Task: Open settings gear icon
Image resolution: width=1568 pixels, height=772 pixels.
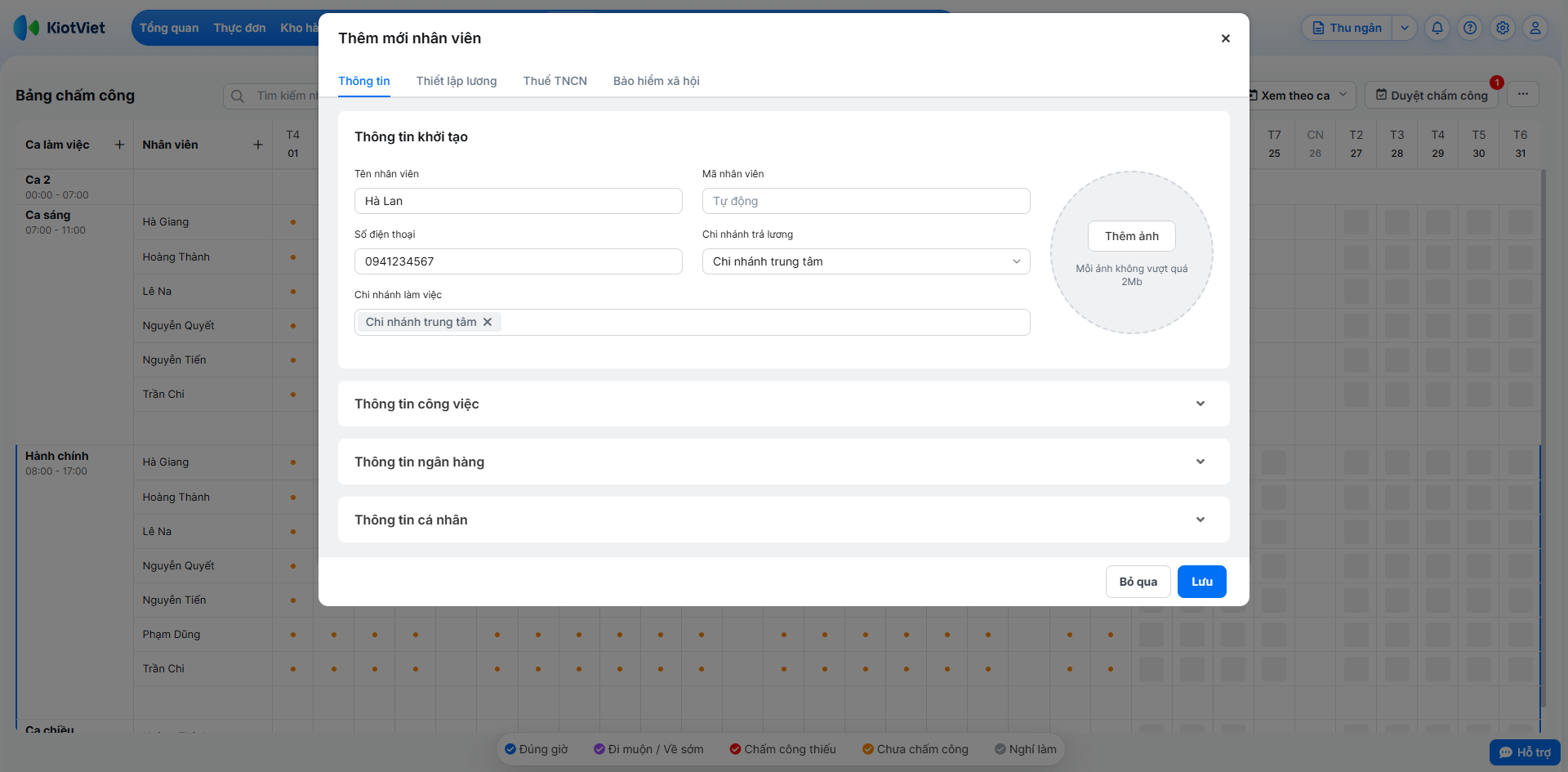Action: click(x=1503, y=28)
